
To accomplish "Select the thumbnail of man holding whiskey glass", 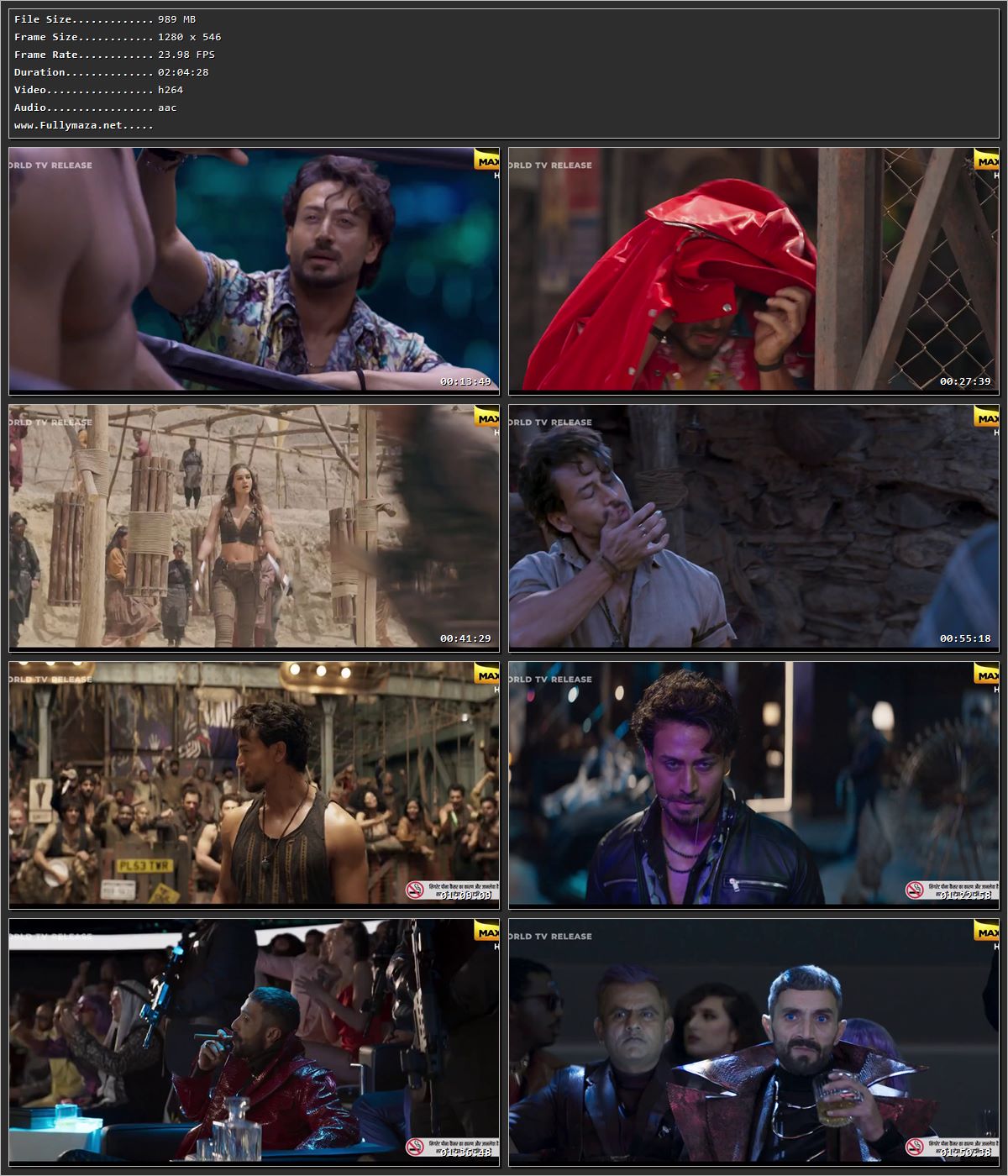I will pos(753,1042).
